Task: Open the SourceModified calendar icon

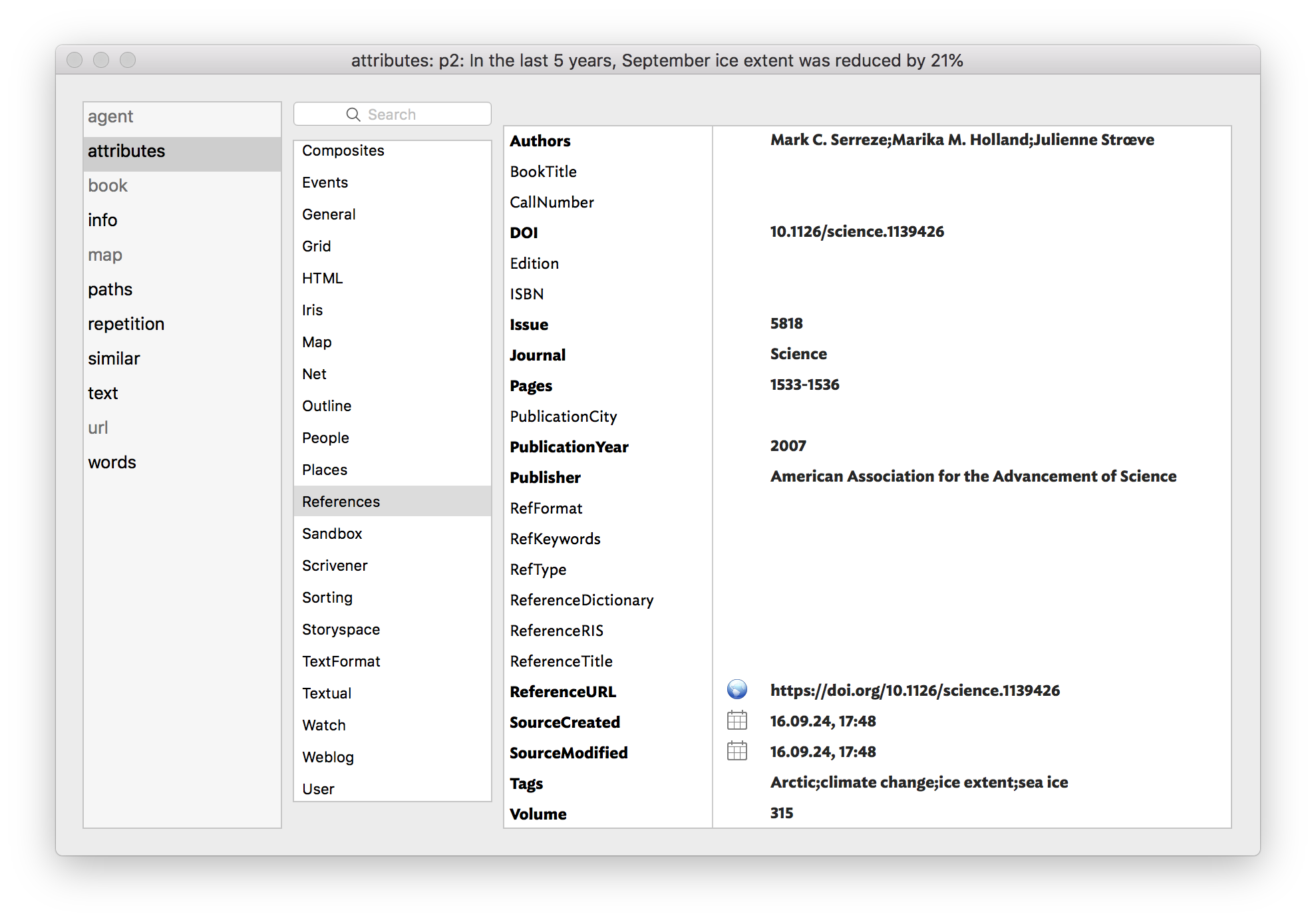Action: click(737, 751)
